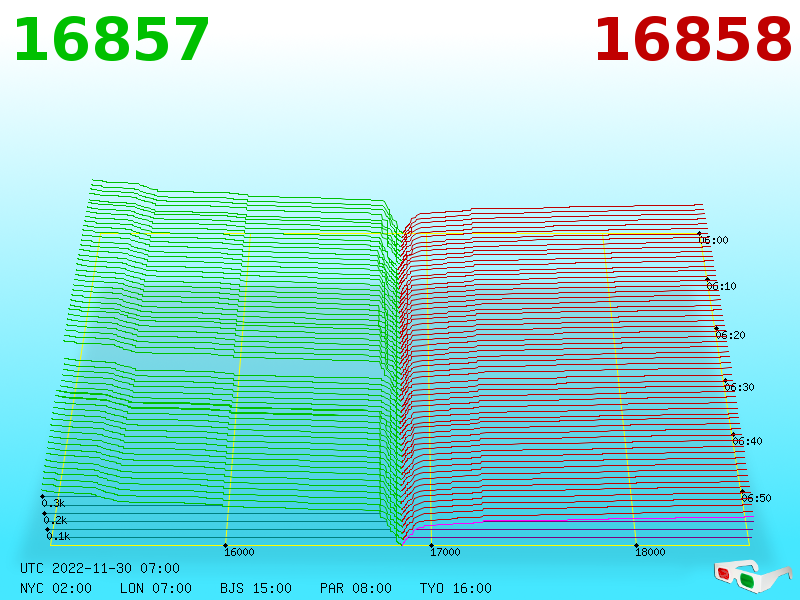Click the 17000 price axis label
The image size is (800, 600).
[x=445, y=552]
